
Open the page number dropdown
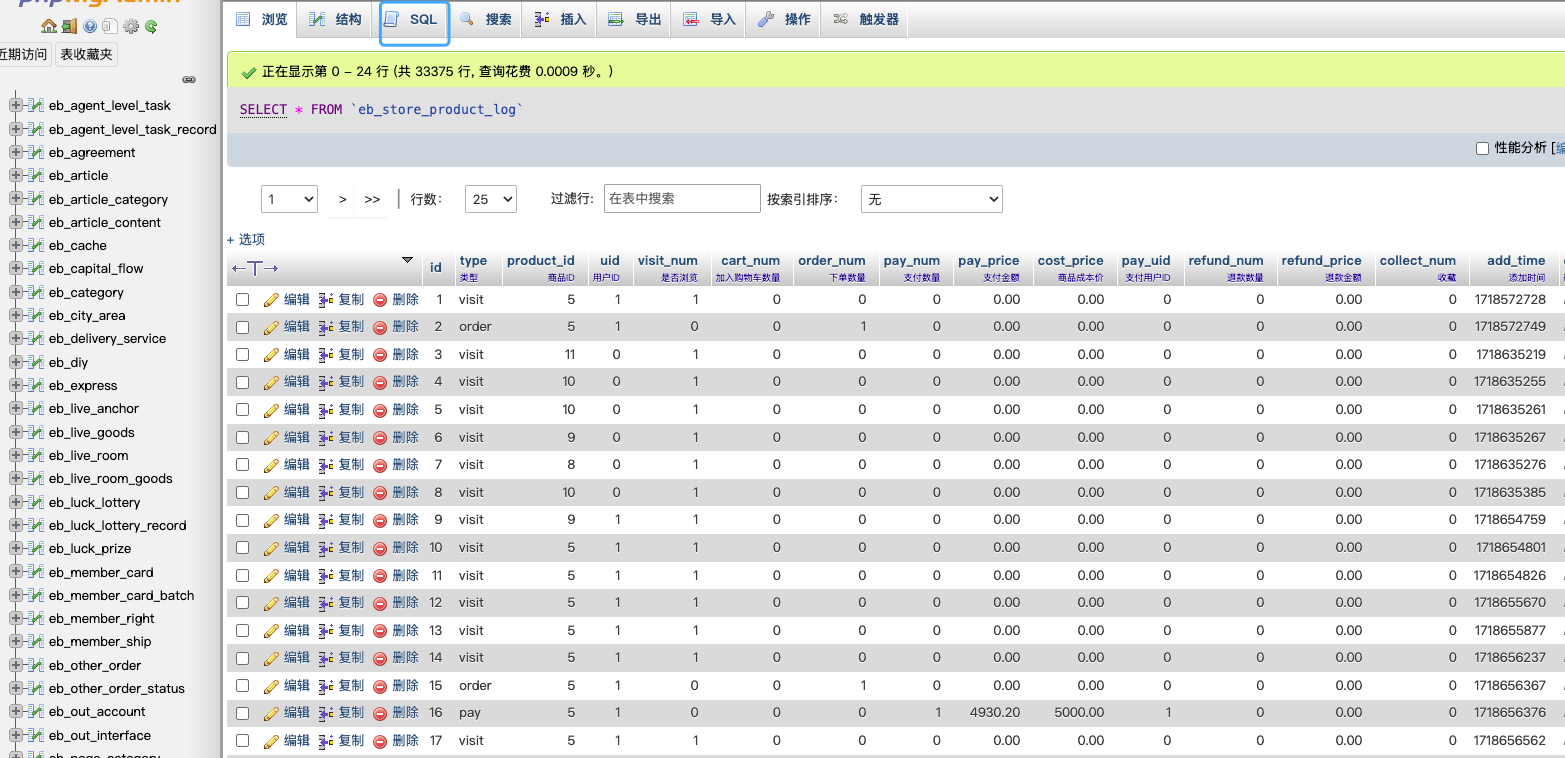[289, 199]
